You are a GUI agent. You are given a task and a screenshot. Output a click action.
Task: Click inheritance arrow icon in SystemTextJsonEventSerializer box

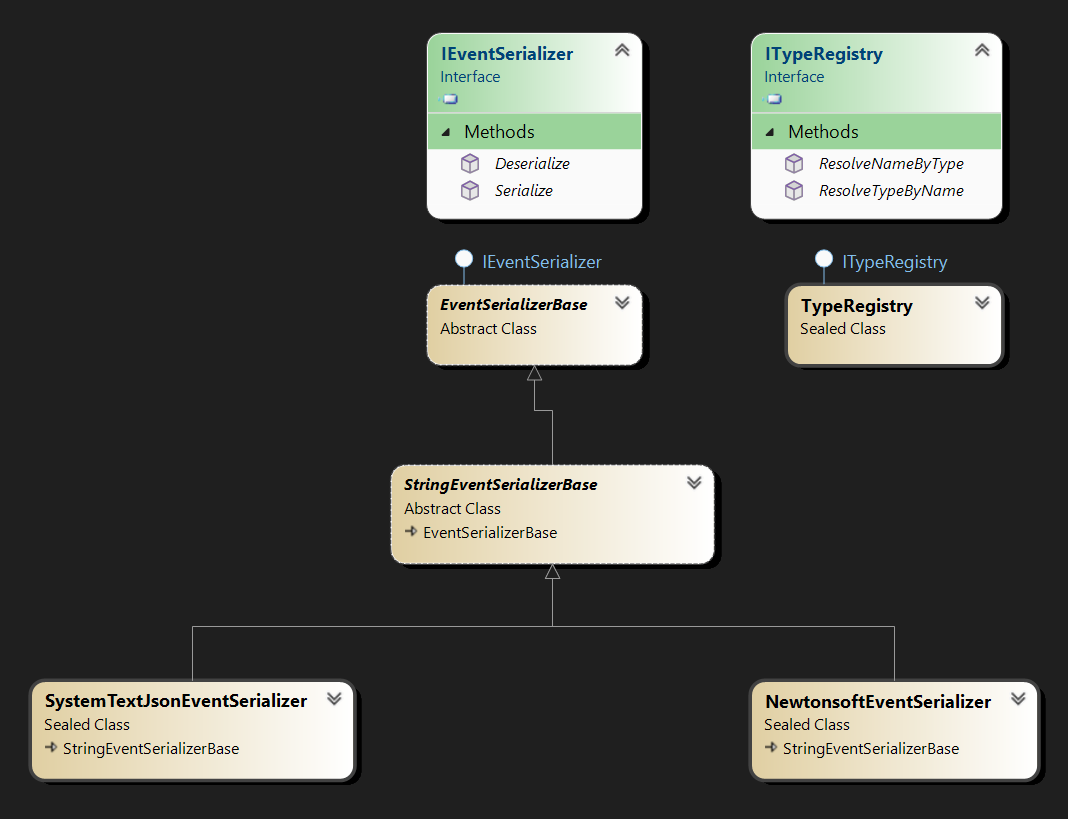click(51, 747)
